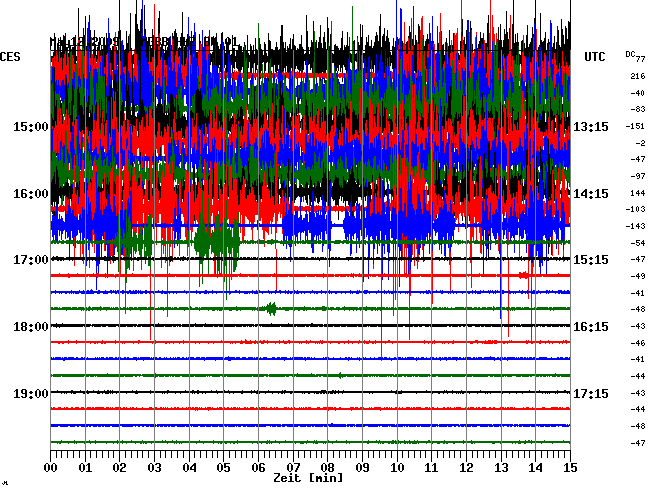650x494 pixels.
Task: Click the 16:15 UTC time label
Action: pos(591,327)
